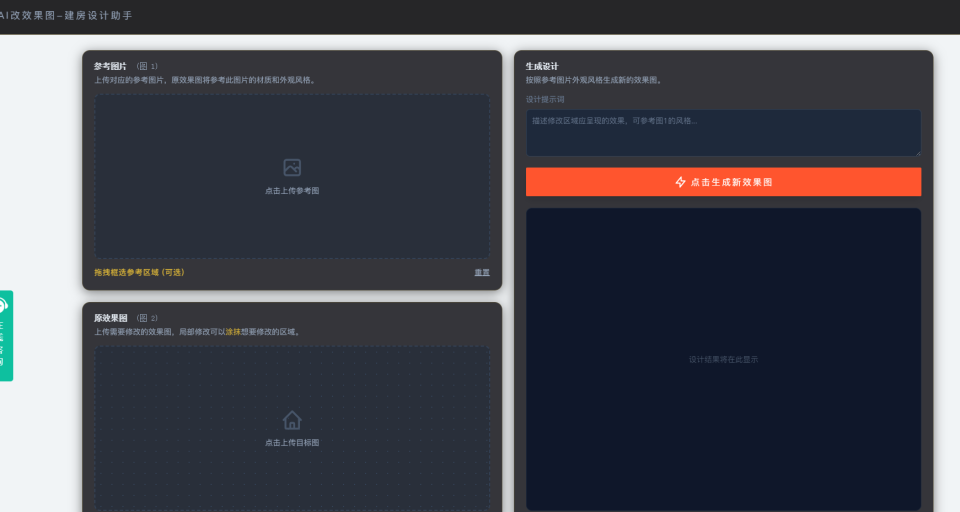This screenshot has height=512, width=960.
Task: Click the description text under 参考图片
Action: [206, 80]
